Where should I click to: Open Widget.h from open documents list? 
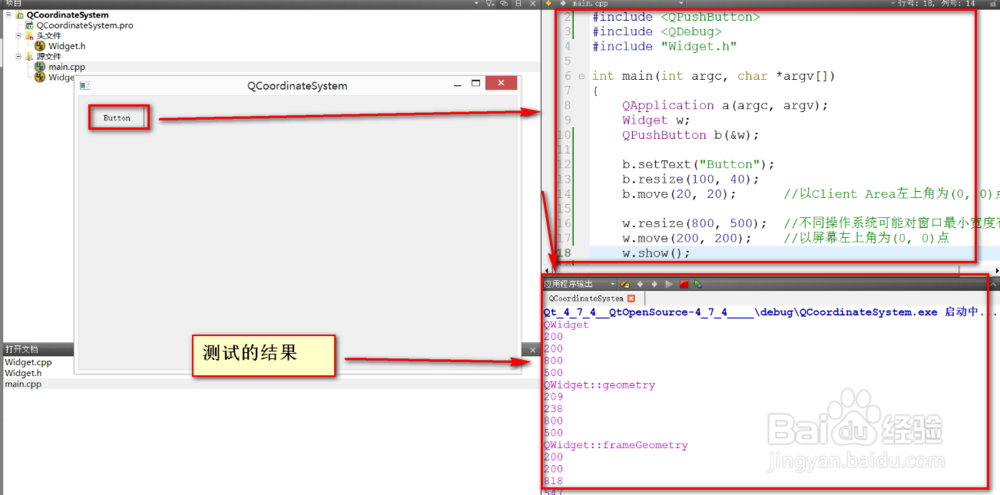(23, 373)
